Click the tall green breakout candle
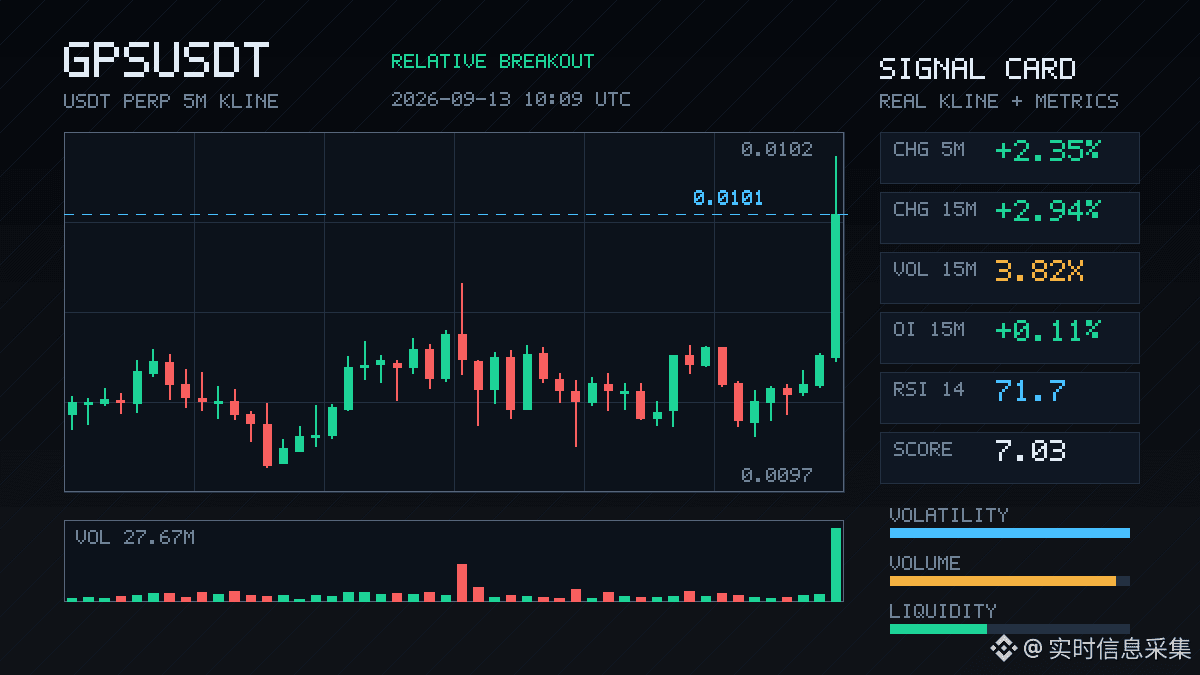Viewport: 1200px width, 675px height. tap(835, 285)
